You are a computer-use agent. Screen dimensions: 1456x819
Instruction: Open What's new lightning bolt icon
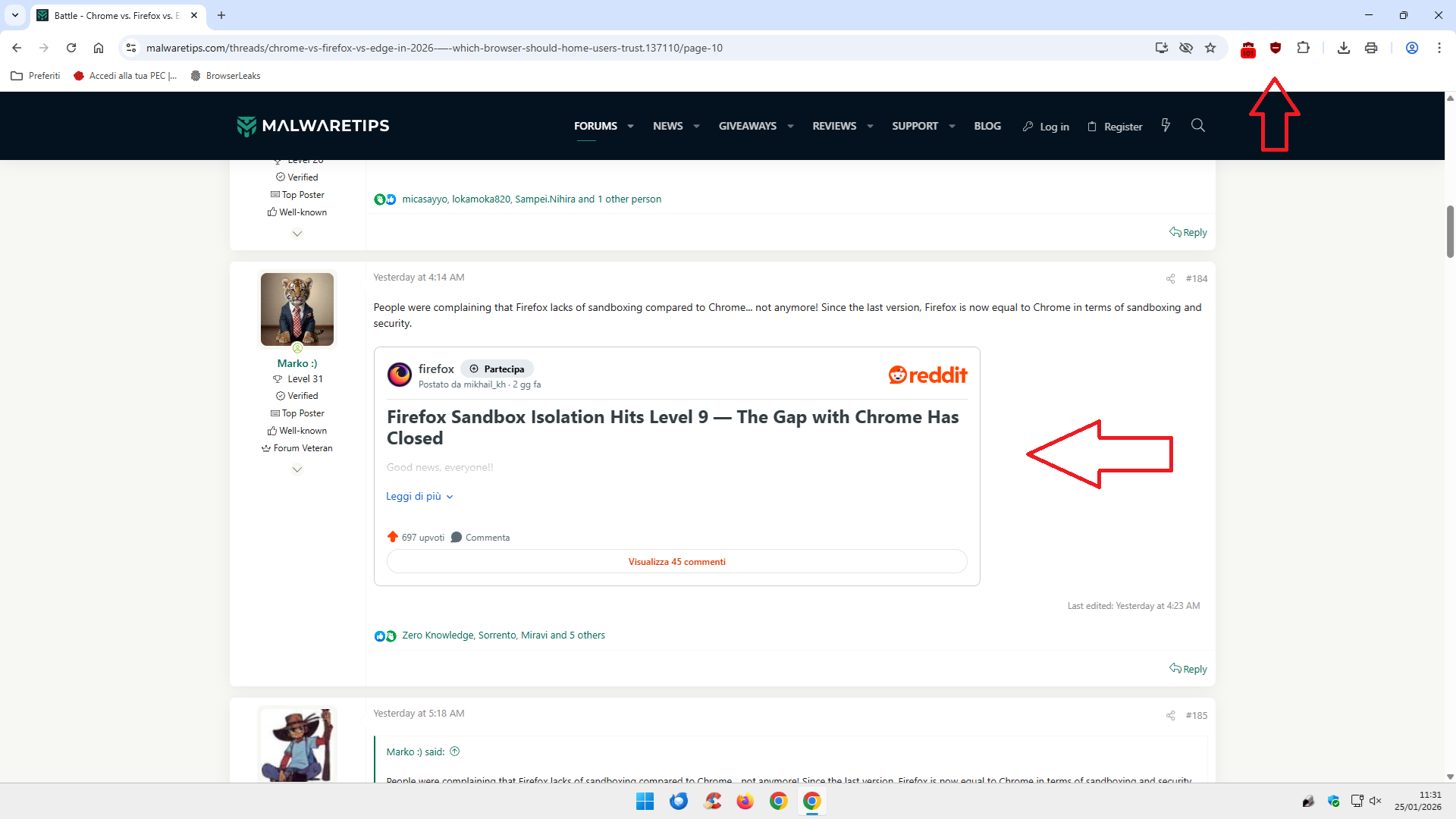click(1166, 125)
